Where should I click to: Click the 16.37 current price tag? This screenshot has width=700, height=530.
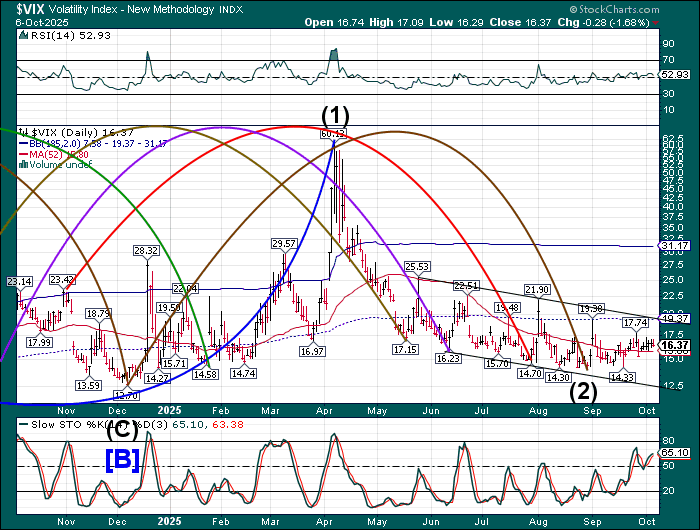click(676, 345)
